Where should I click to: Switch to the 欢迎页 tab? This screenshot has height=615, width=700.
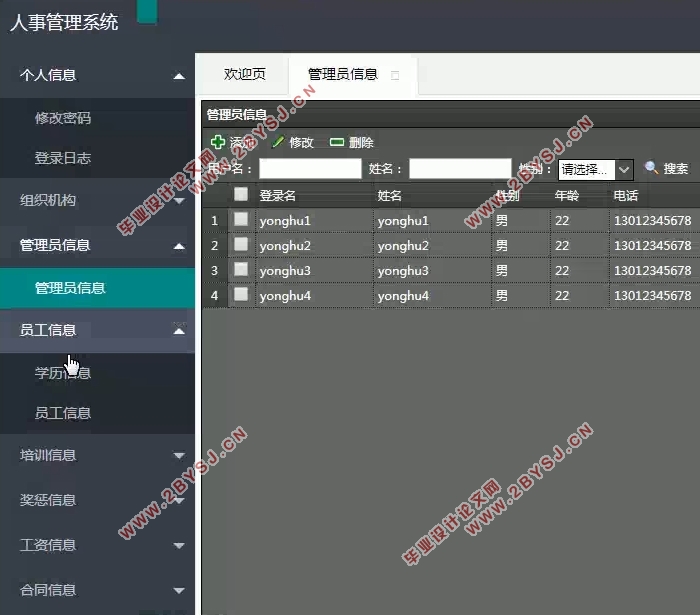(x=244, y=75)
